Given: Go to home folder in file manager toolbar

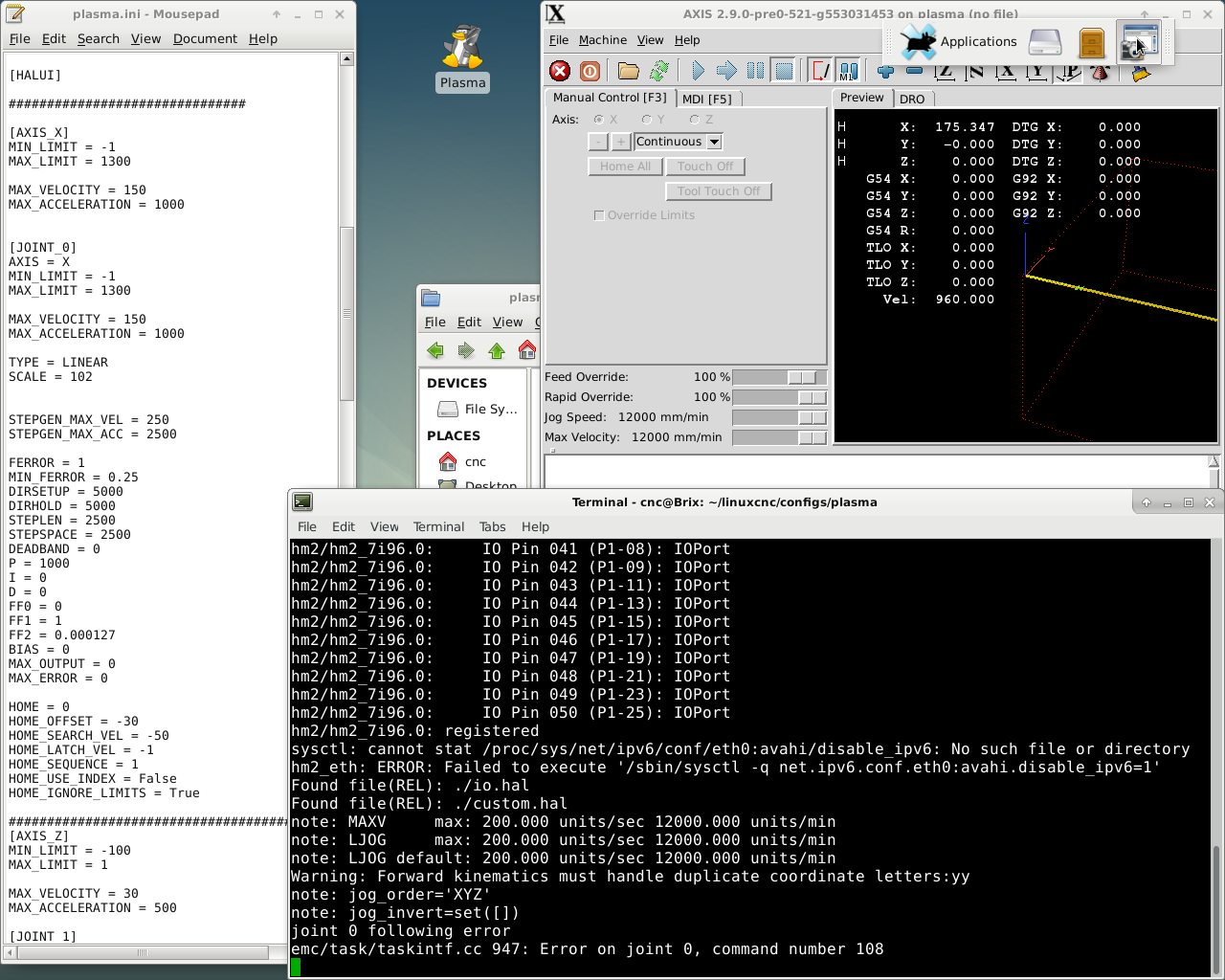Looking at the screenshot, I should [527, 350].
